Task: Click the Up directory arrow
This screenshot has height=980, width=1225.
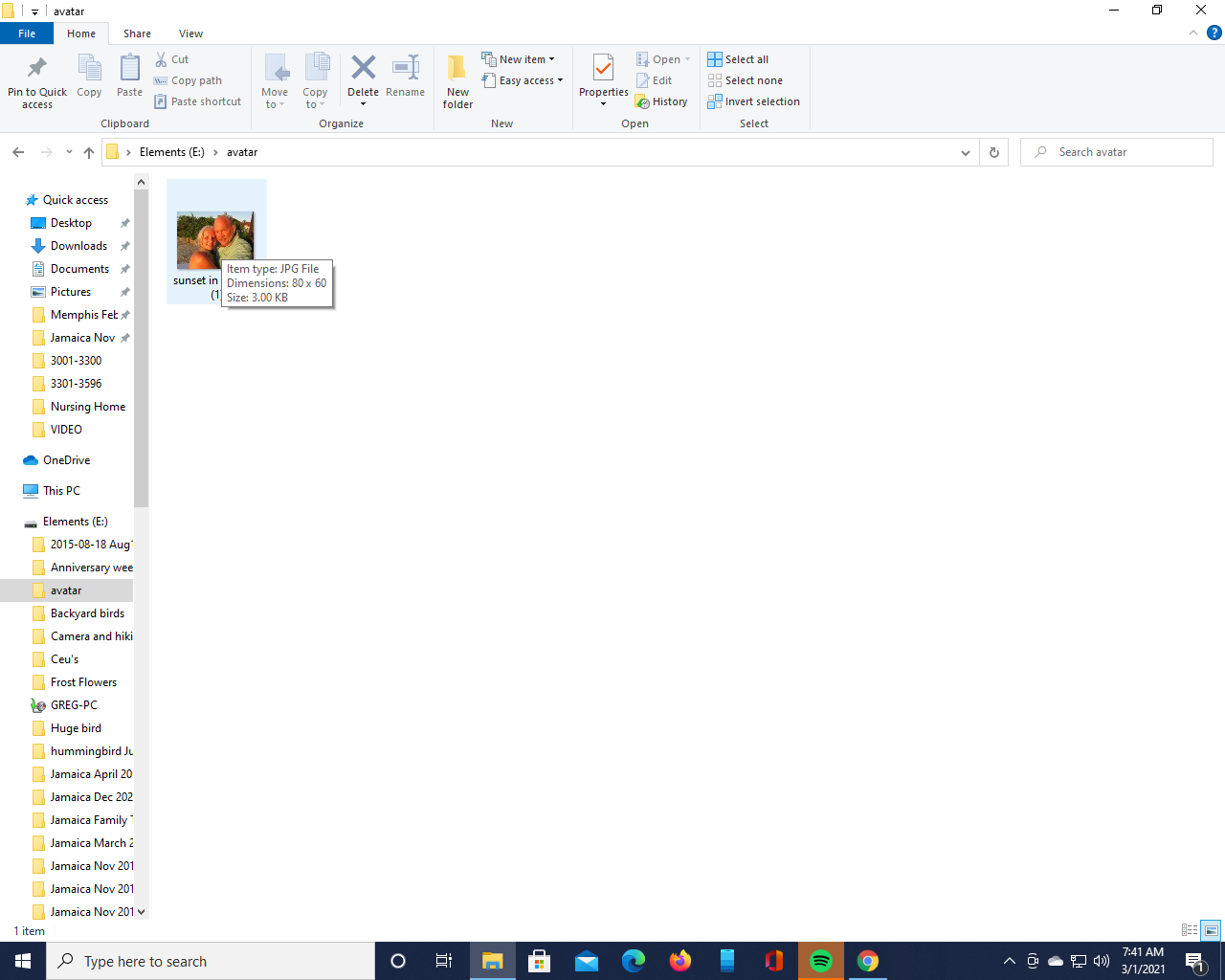Action: (89, 152)
